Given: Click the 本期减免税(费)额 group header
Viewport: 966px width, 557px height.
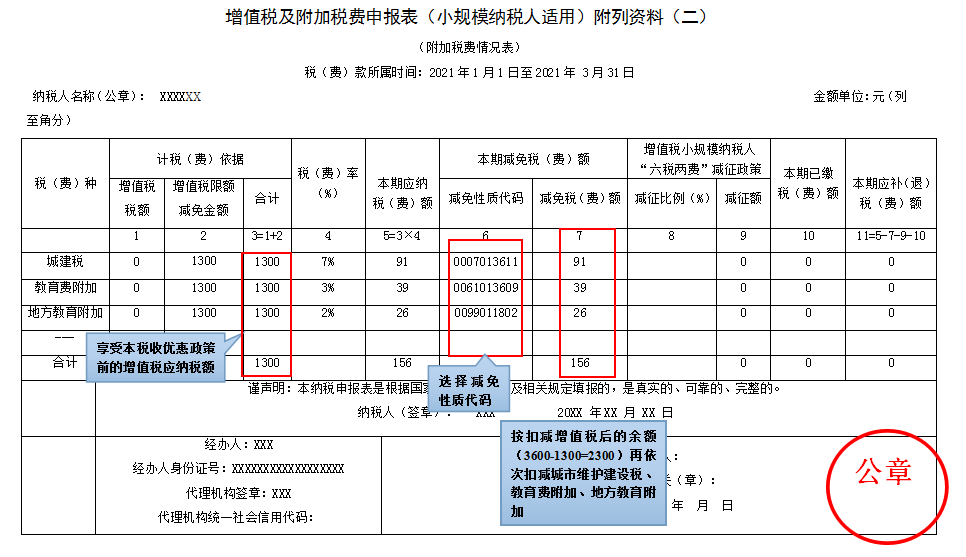Looking at the screenshot, I should tap(534, 160).
